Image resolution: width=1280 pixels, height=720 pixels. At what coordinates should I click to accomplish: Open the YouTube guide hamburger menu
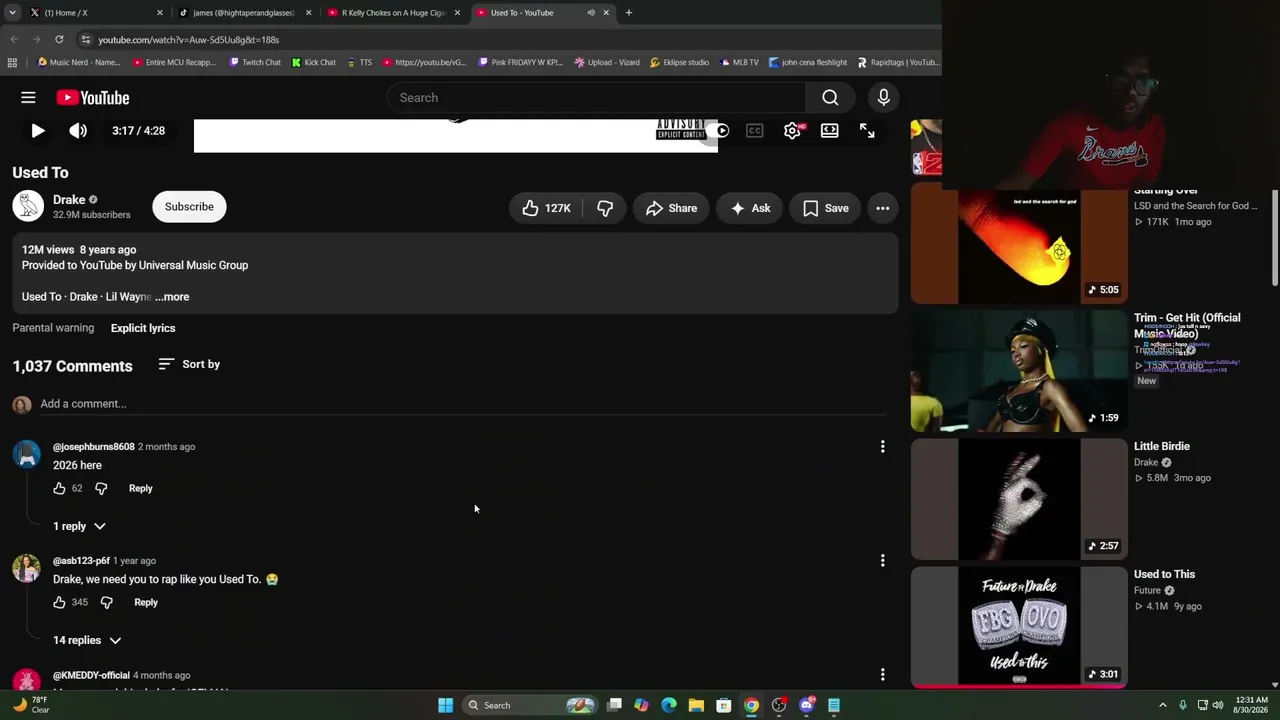(28, 97)
